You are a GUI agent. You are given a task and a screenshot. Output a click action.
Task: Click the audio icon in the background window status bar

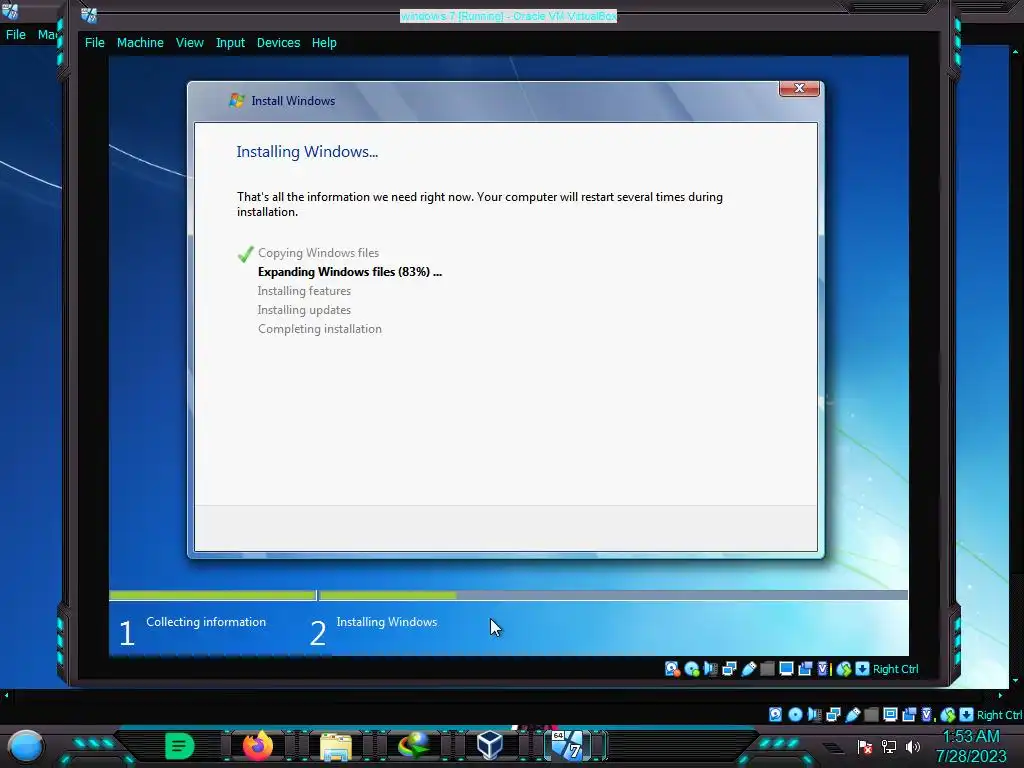814,714
